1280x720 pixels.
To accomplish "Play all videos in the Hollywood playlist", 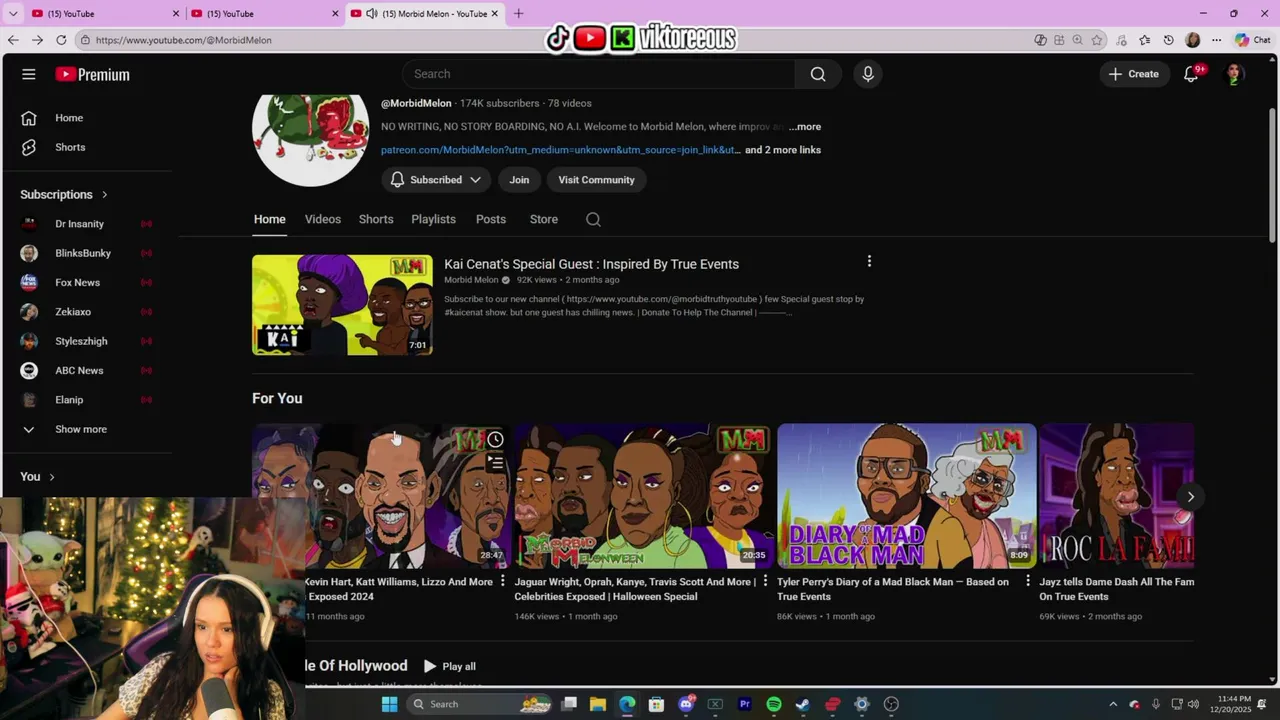I will pos(449,666).
